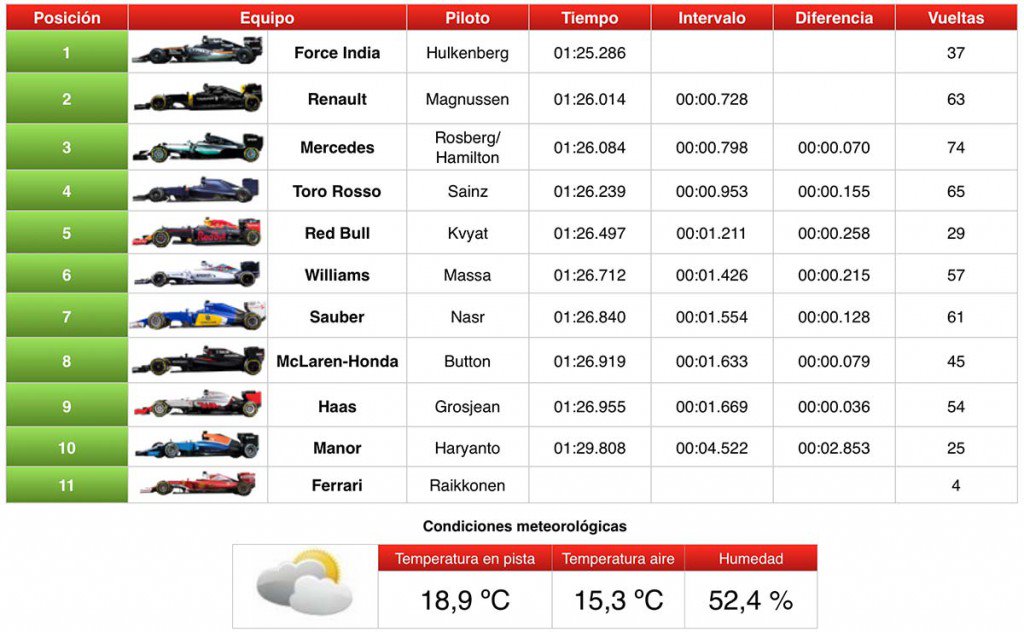Click the McLaren-Honda team name
The image size is (1024, 632).
(337, 361)
